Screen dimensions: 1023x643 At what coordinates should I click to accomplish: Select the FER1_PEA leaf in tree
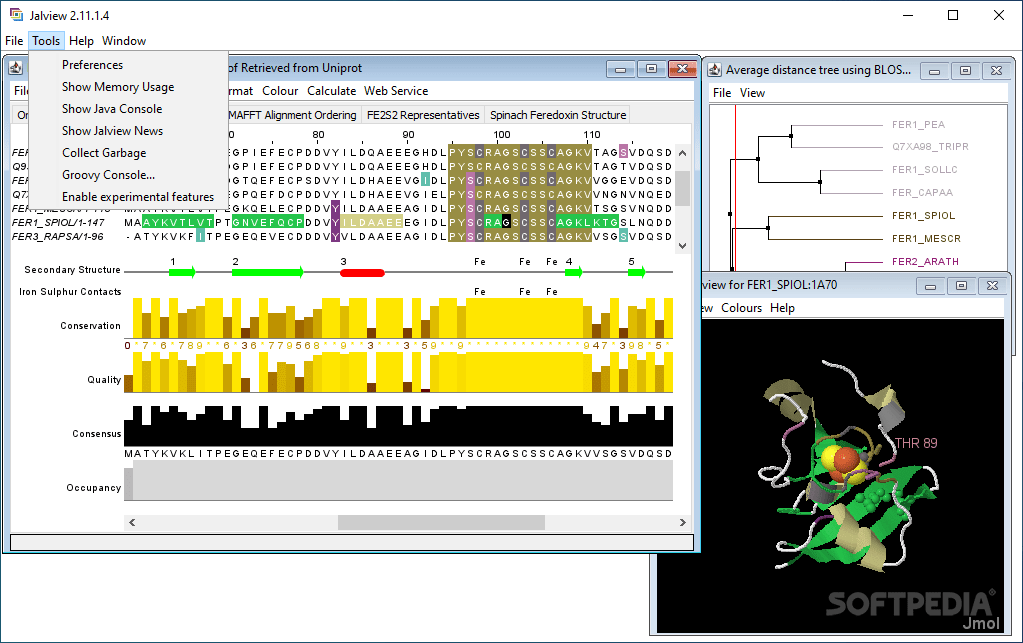[x=918, y=125]
